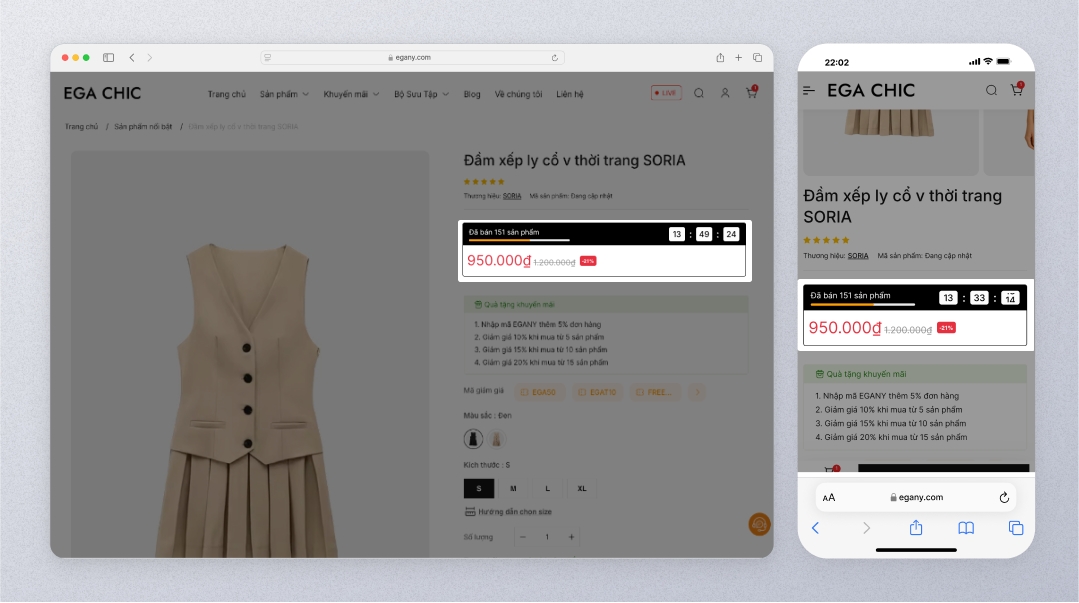Tap the mobile hamburger menu icon
The width and height of the screenshot is (1079, 603).
[x=809, y=90]
